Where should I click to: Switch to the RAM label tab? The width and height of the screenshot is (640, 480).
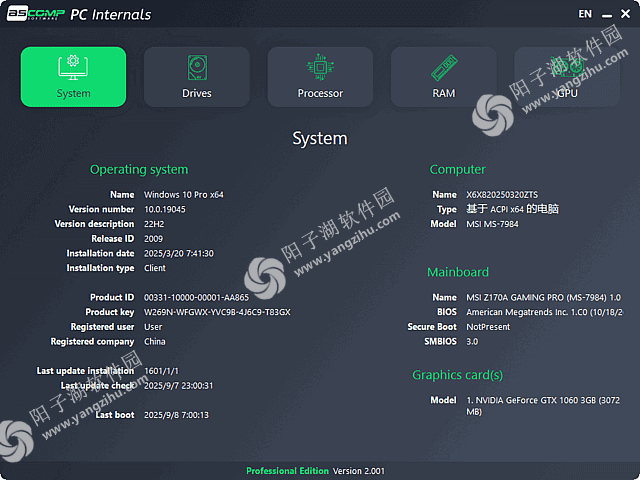[x=444, y=93]
